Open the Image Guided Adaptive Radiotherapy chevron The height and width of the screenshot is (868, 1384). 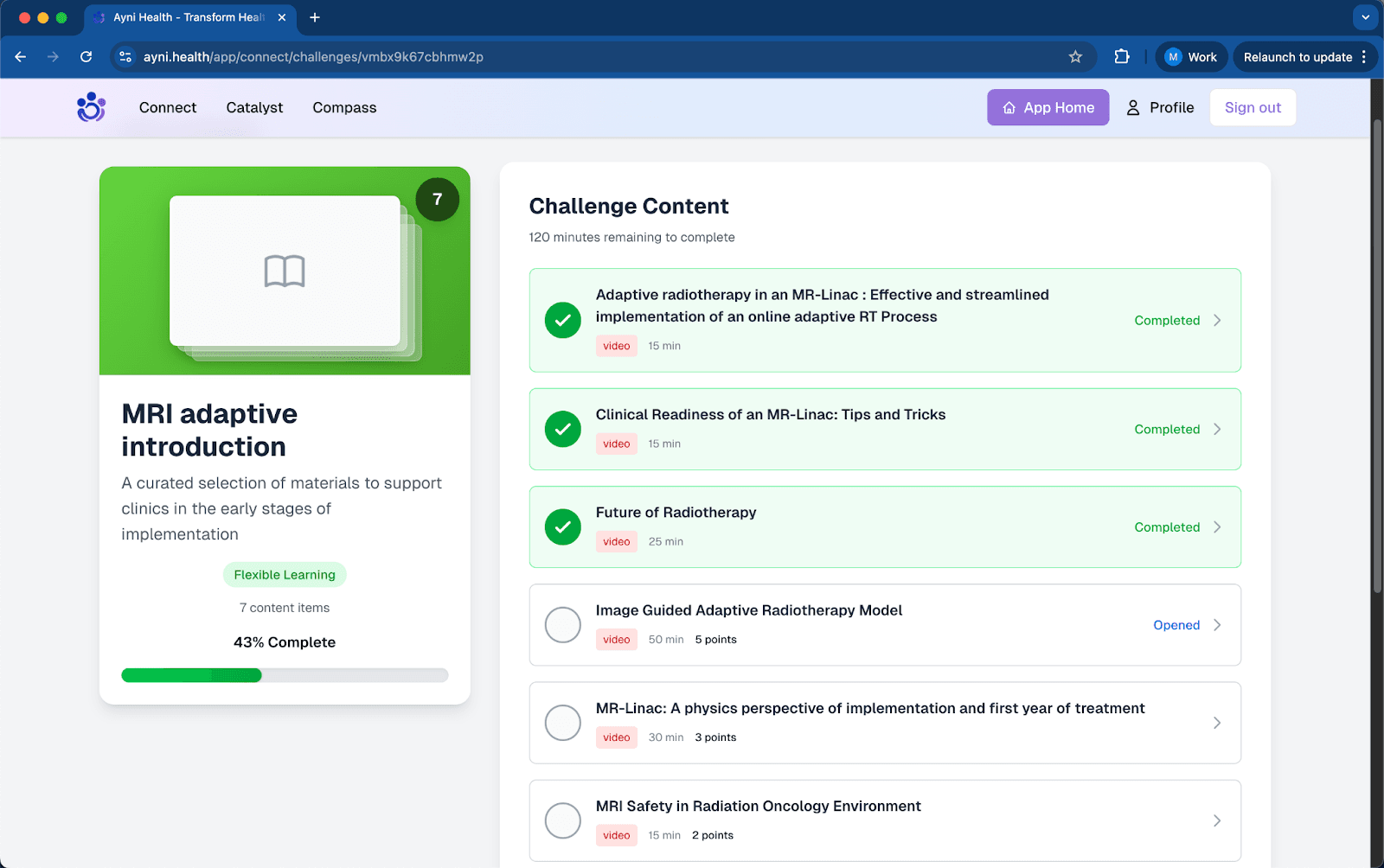[x=1217, y=624]
